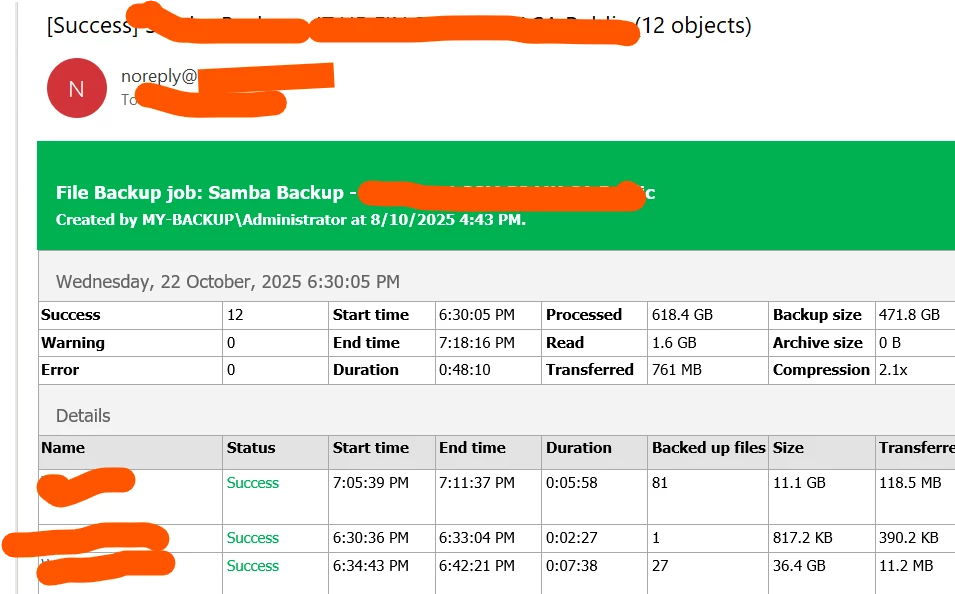The image size is (955, 594).
Task: Click the Wednesday, 22 October, 2025 date line
Action: 228,282
